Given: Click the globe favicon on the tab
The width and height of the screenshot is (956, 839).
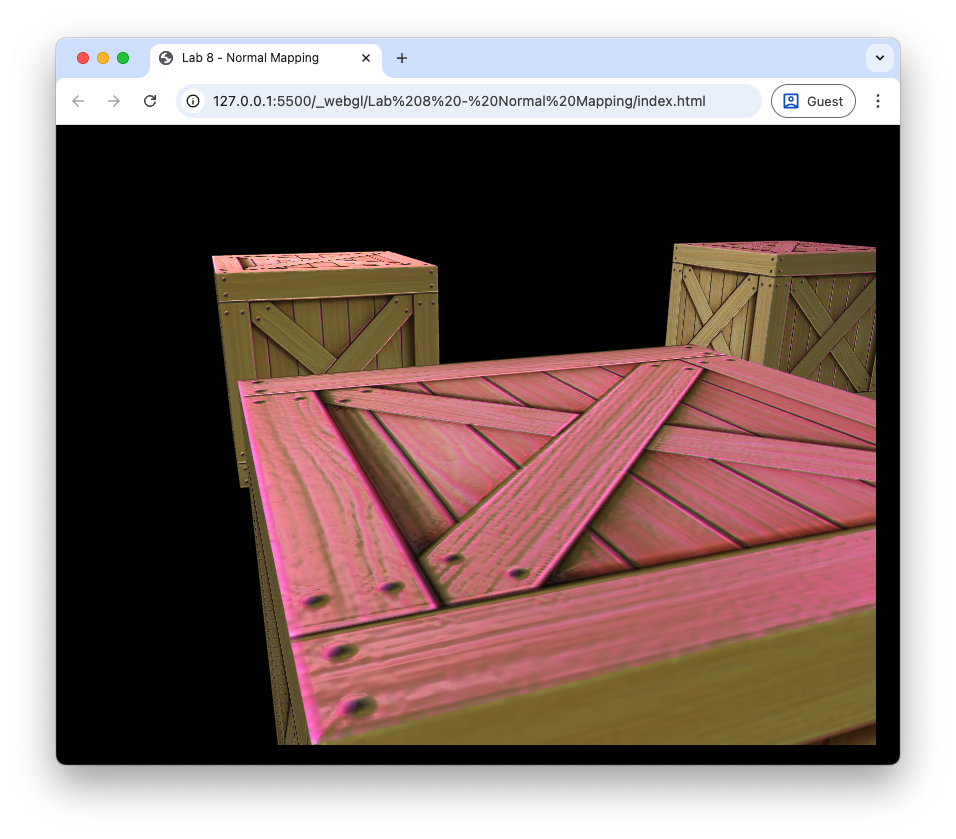Looking at the screenshot, I should point(166,58).
